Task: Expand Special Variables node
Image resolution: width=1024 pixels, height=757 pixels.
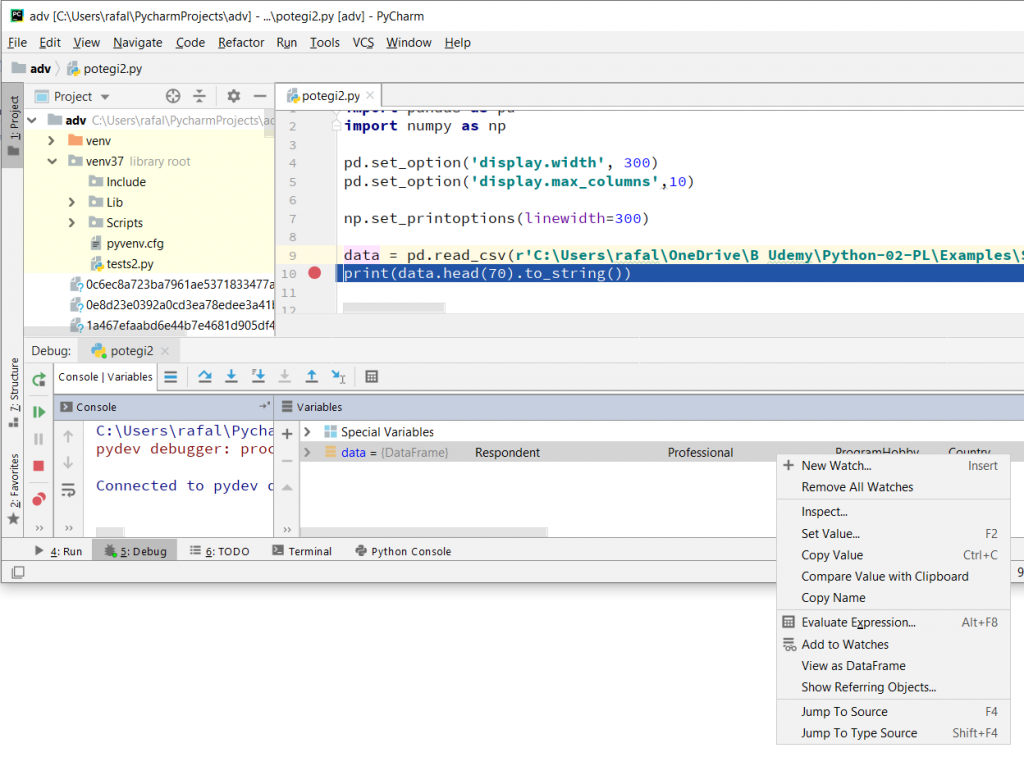Action: tap(307, 432)
